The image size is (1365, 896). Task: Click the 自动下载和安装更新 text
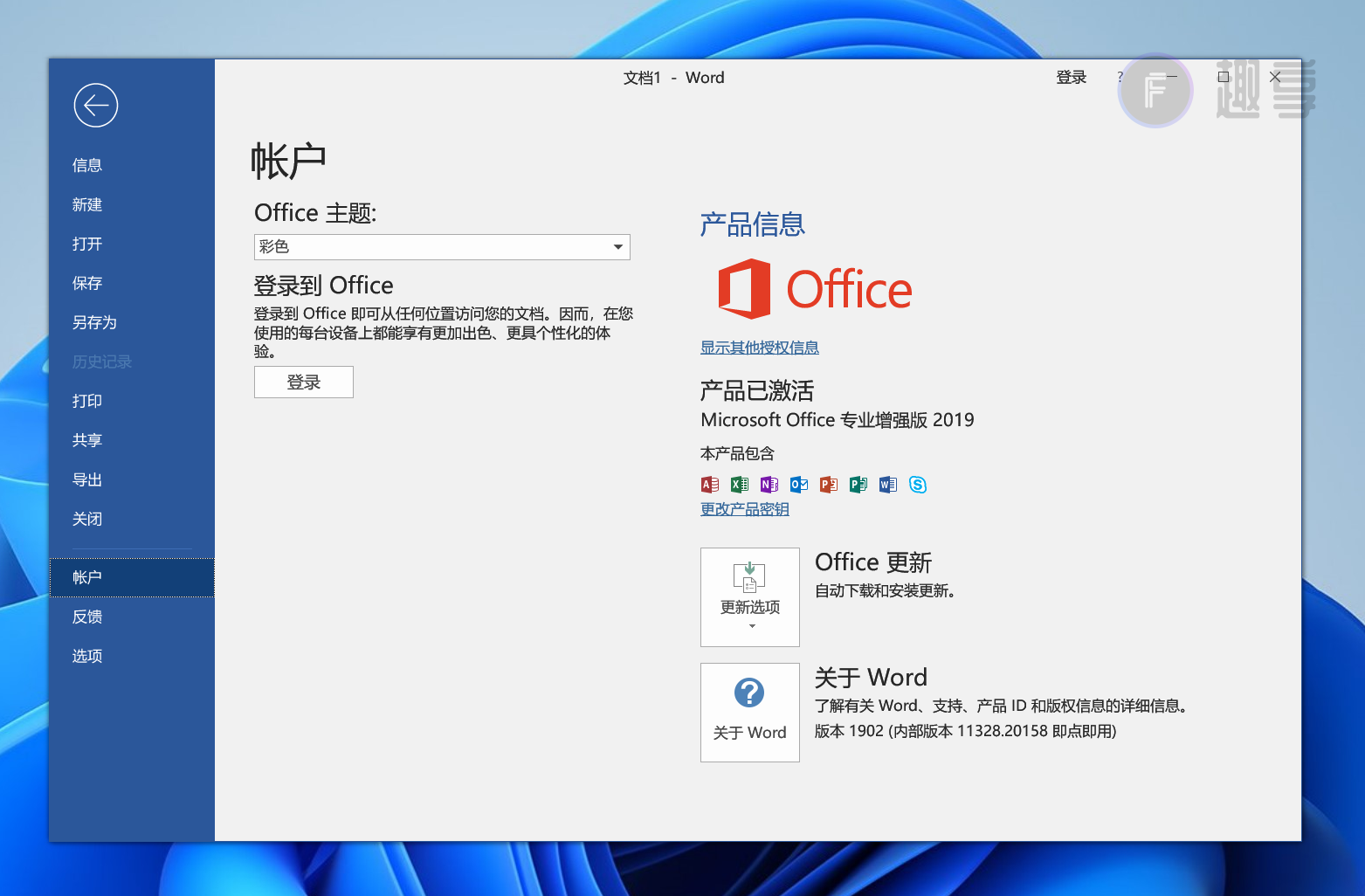(886, 591)
